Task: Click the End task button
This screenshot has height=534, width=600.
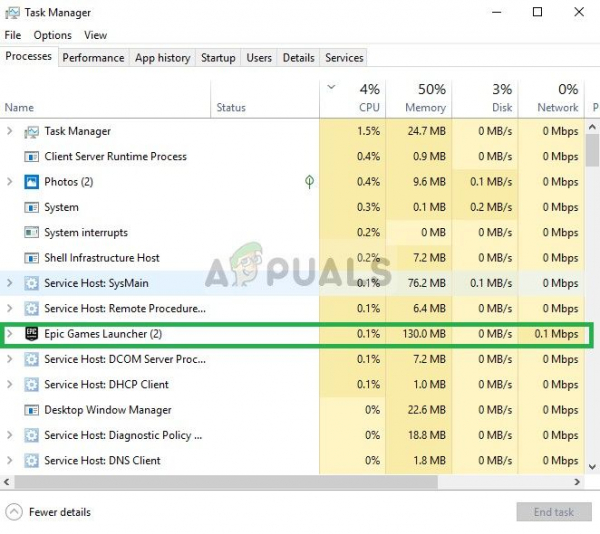Action: 554,512
